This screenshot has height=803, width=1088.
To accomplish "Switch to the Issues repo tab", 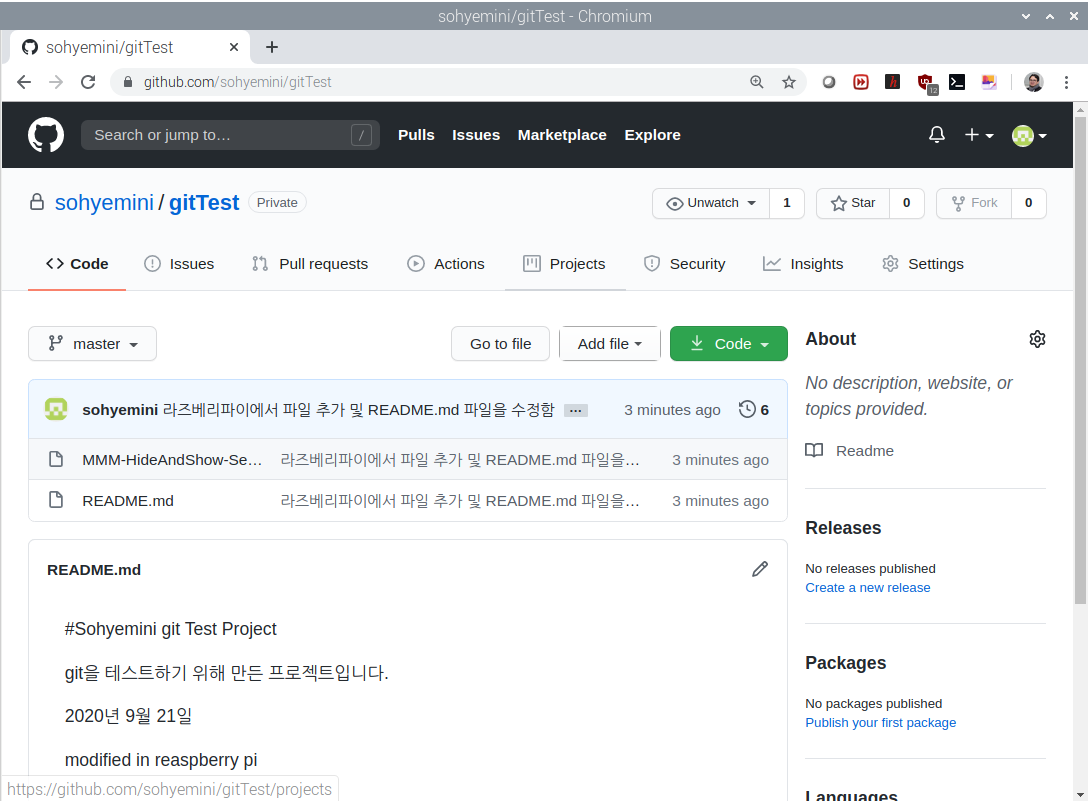I will click(x=179, y=264).
